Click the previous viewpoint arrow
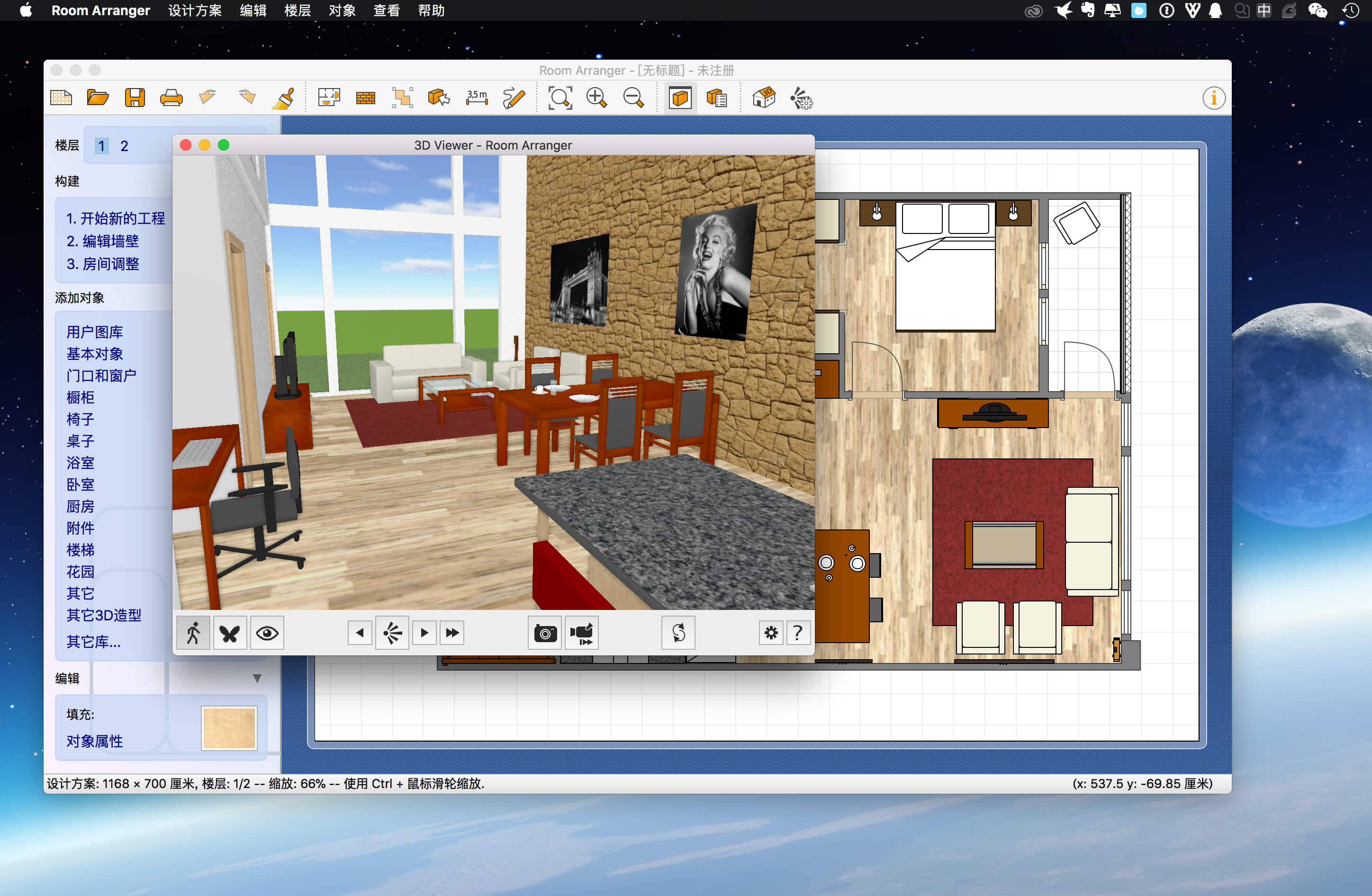The width and height of the screenshot is (1372, 896). click(x=360, y=633)
